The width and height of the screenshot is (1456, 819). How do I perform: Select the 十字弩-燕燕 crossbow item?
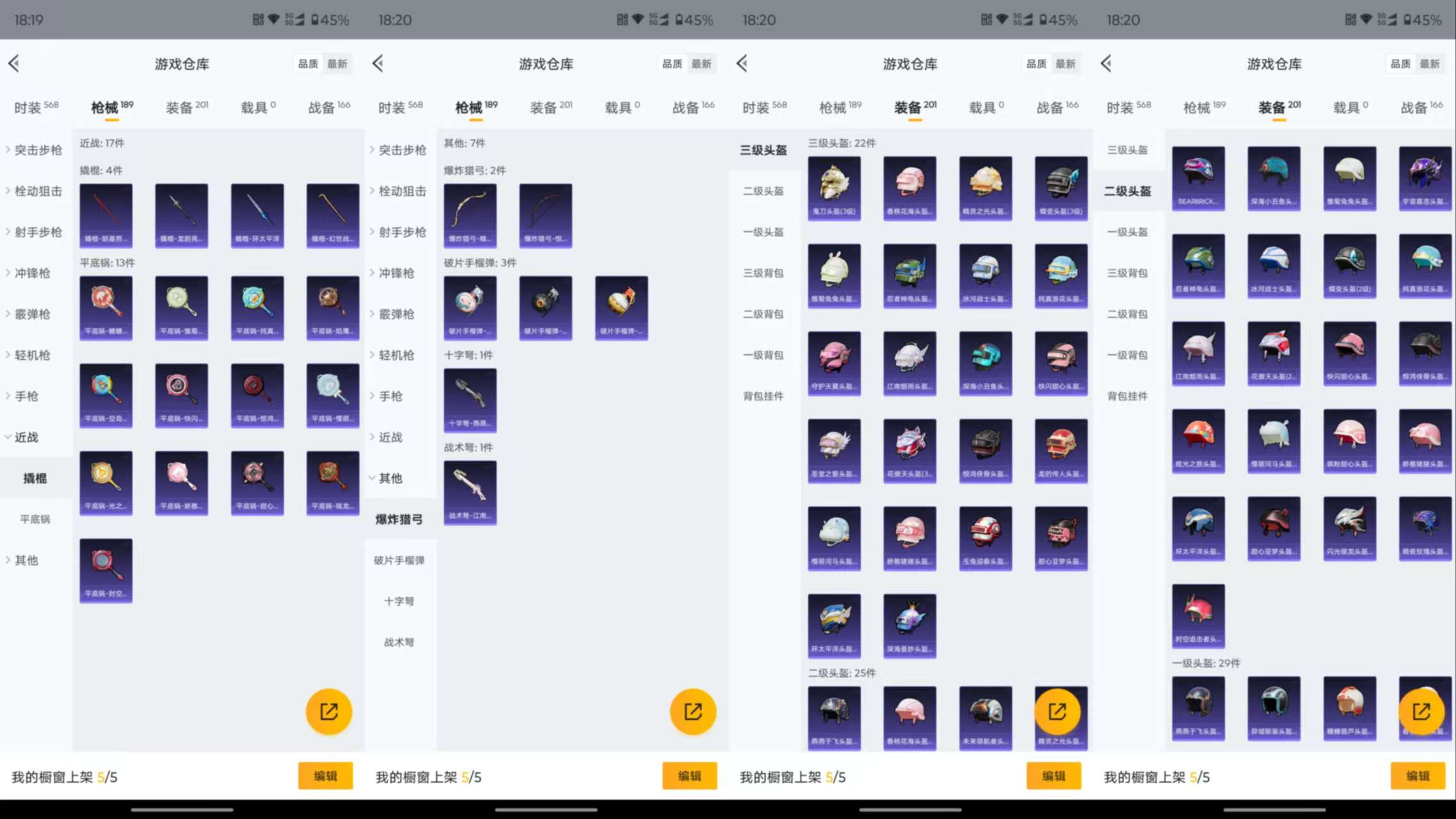(470, 400)
